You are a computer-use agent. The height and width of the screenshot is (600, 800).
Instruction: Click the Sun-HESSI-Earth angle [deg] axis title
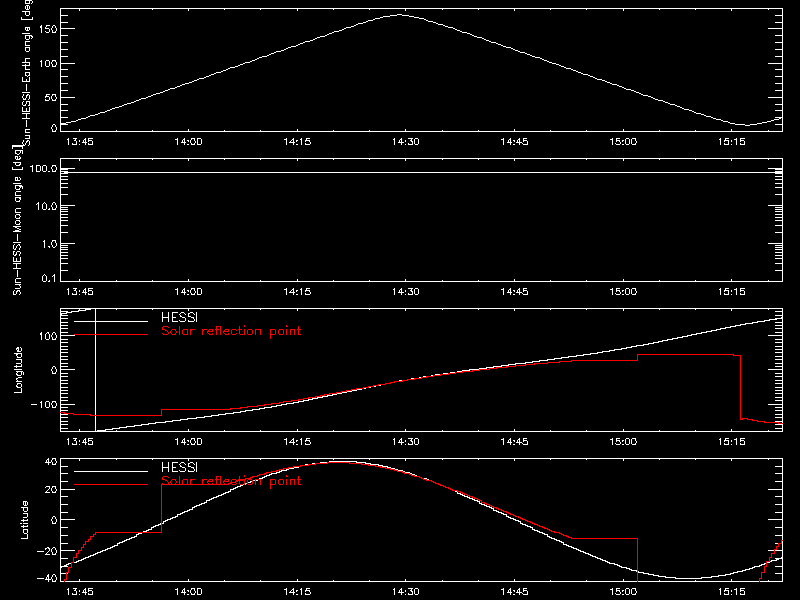coord(27,72)
